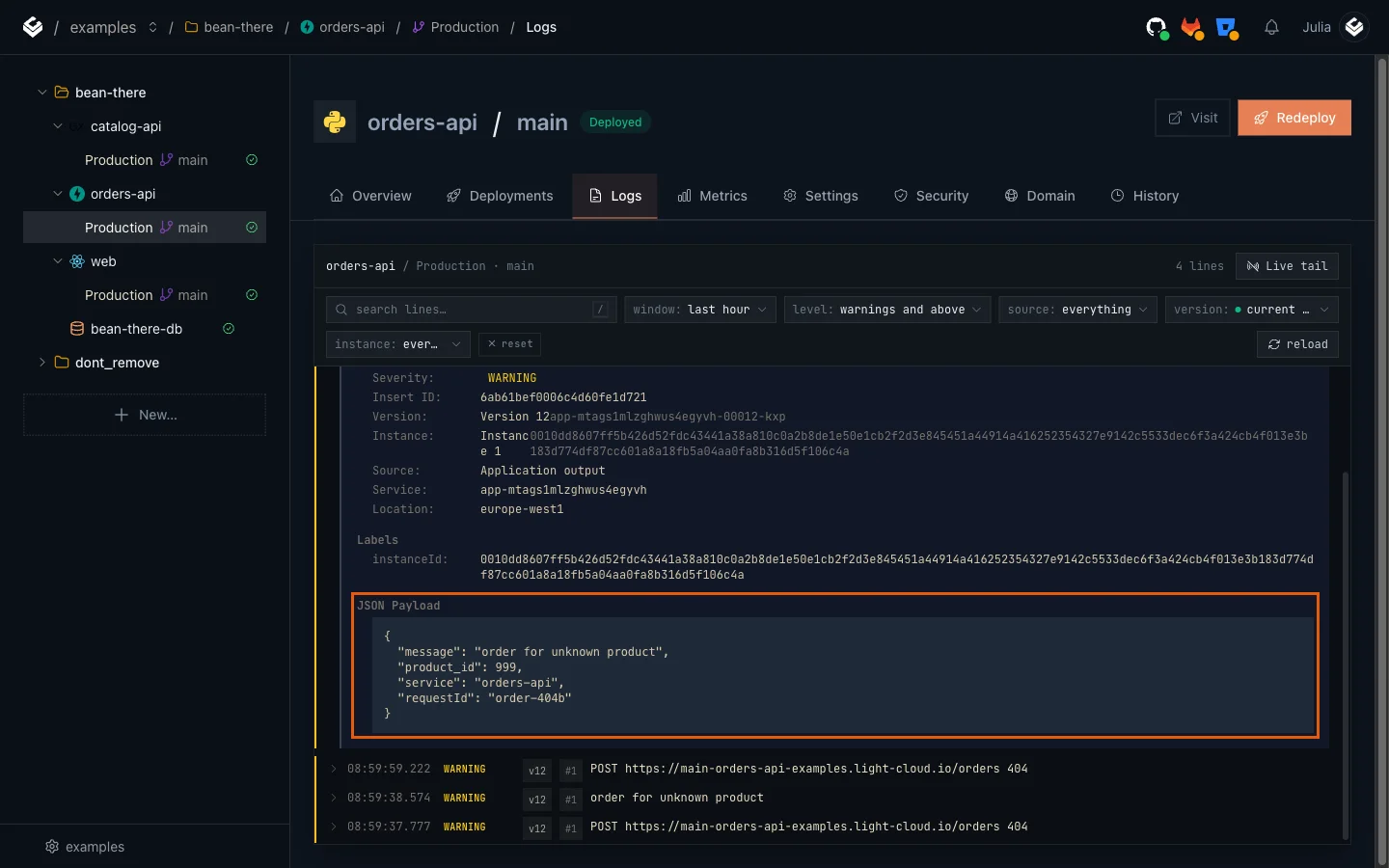Open the History tab

pos(1145,196)
